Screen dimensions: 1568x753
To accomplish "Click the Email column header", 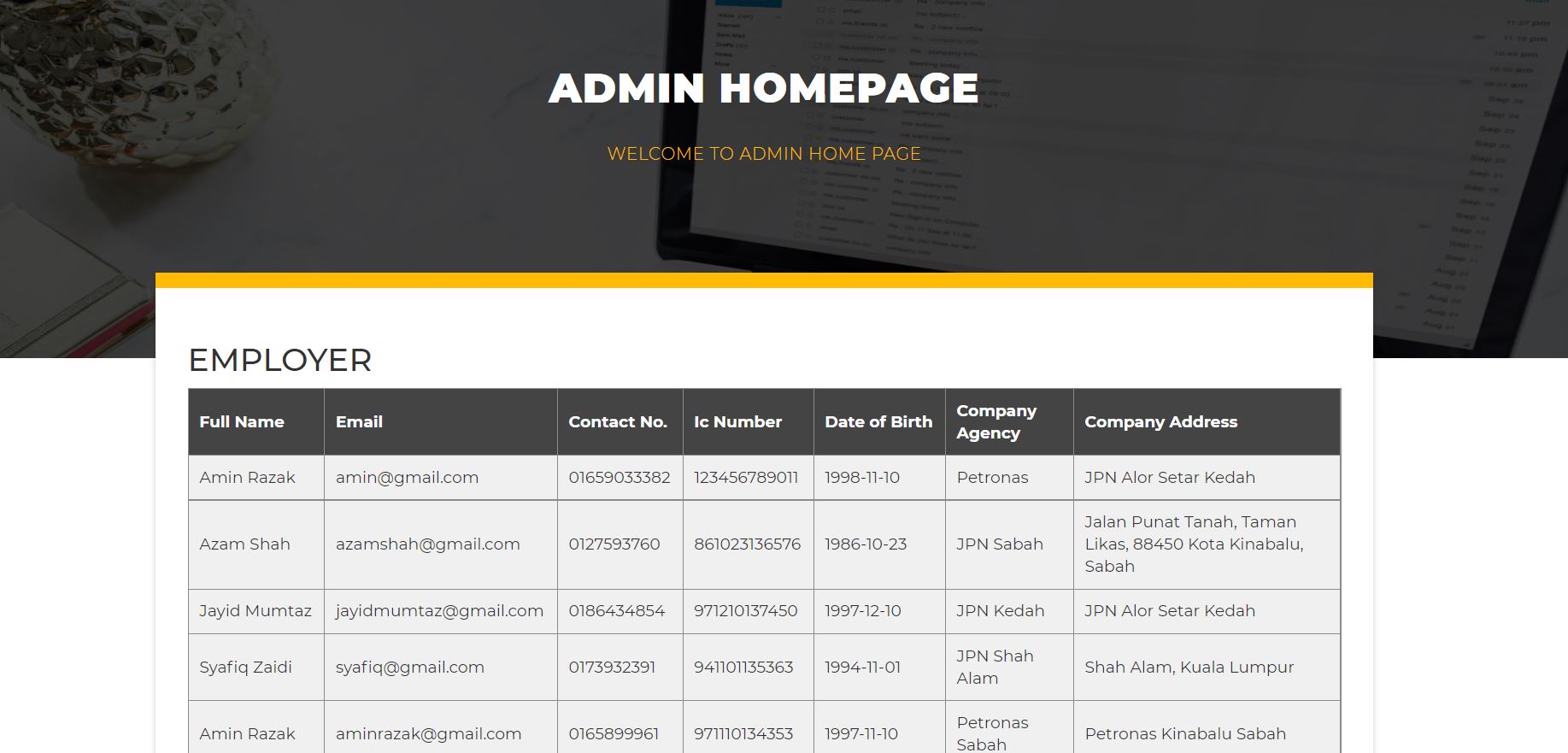I will point(359,422).
